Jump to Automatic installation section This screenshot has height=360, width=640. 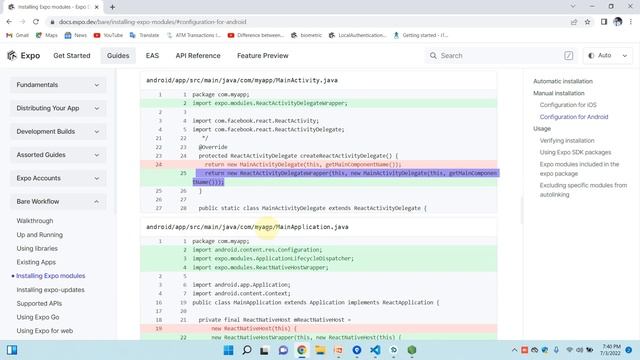(562, 81)
